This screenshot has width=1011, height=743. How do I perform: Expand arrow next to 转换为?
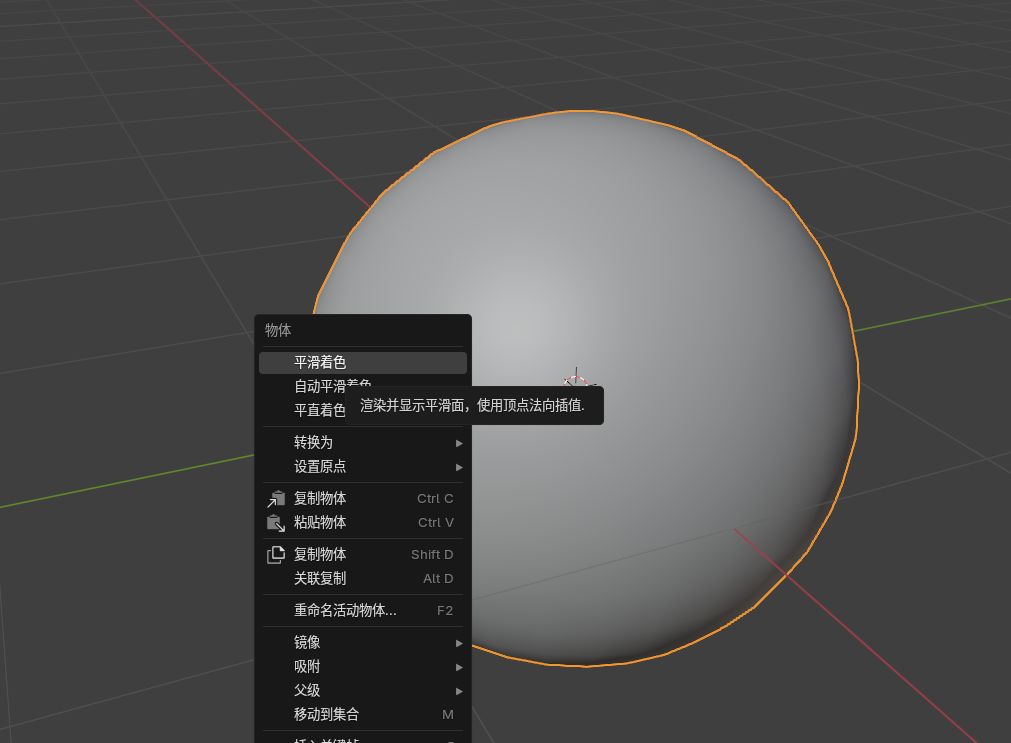coord(459,443)
